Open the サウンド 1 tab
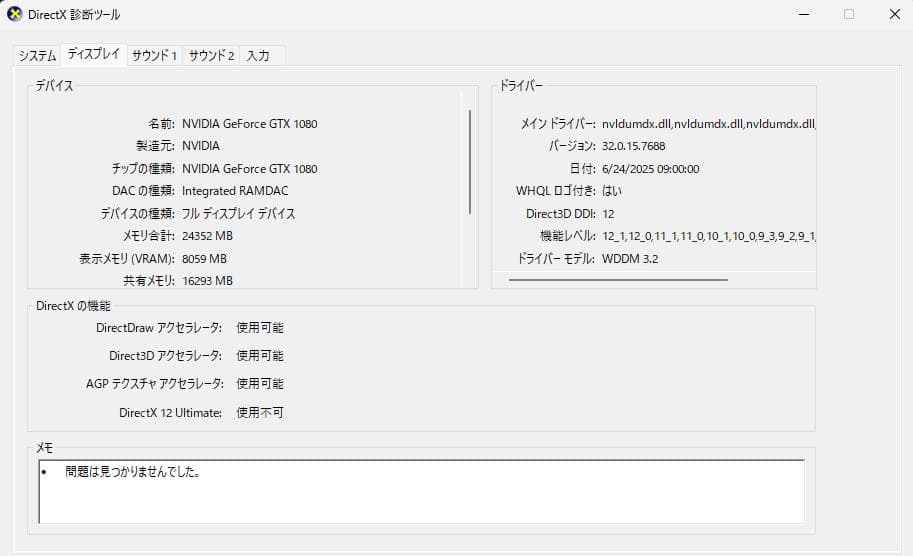 click(x=154, y=56)
